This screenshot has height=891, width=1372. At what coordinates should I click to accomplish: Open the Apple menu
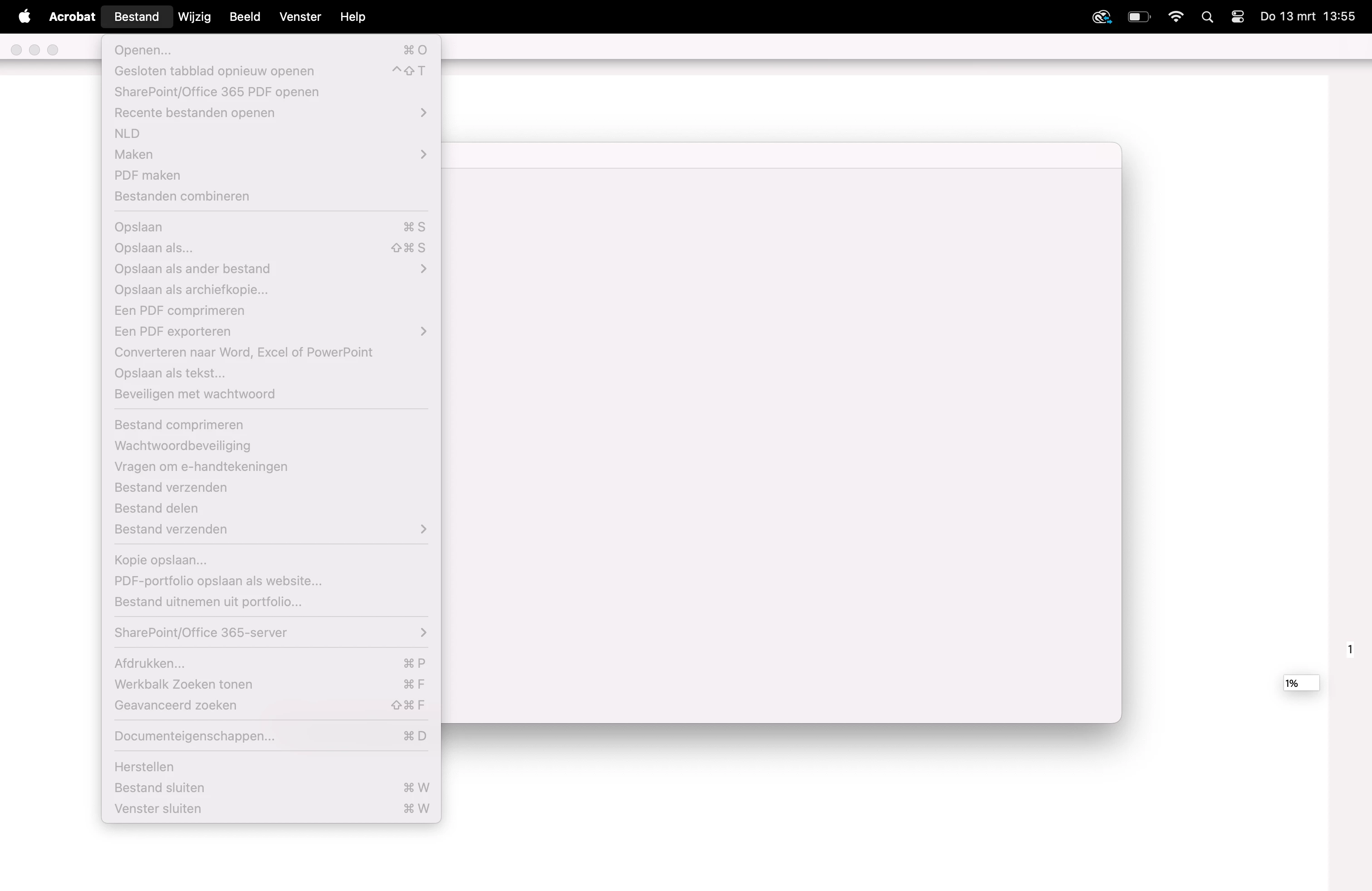[24, 17]
